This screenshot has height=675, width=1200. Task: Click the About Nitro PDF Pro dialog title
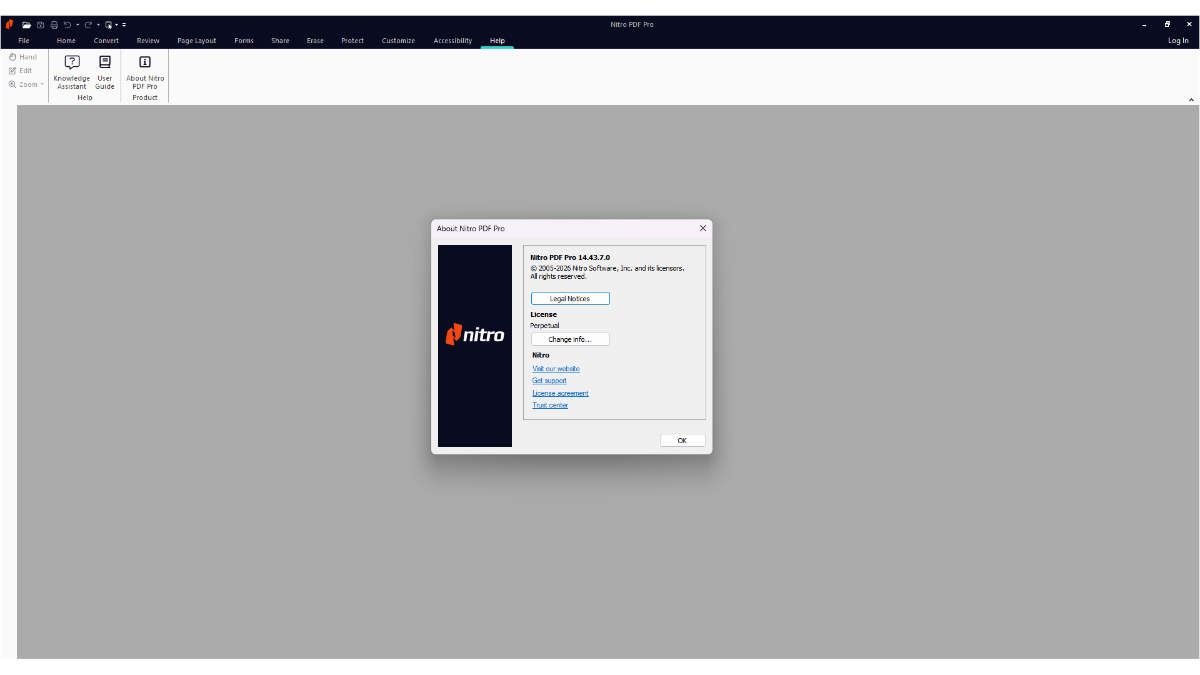[x=471, y=229]
